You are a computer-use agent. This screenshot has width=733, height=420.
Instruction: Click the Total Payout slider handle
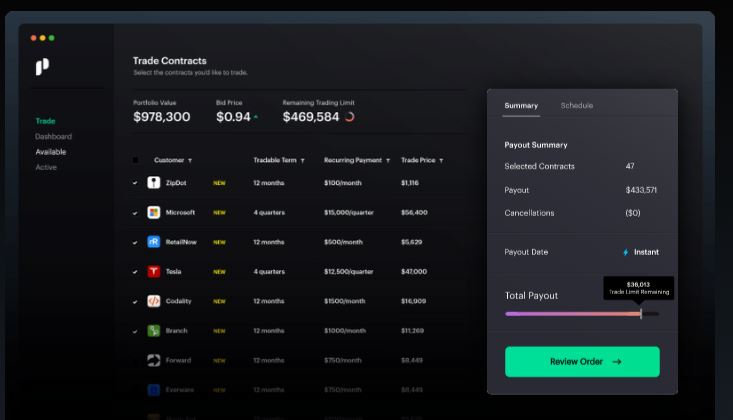point(641,314)
